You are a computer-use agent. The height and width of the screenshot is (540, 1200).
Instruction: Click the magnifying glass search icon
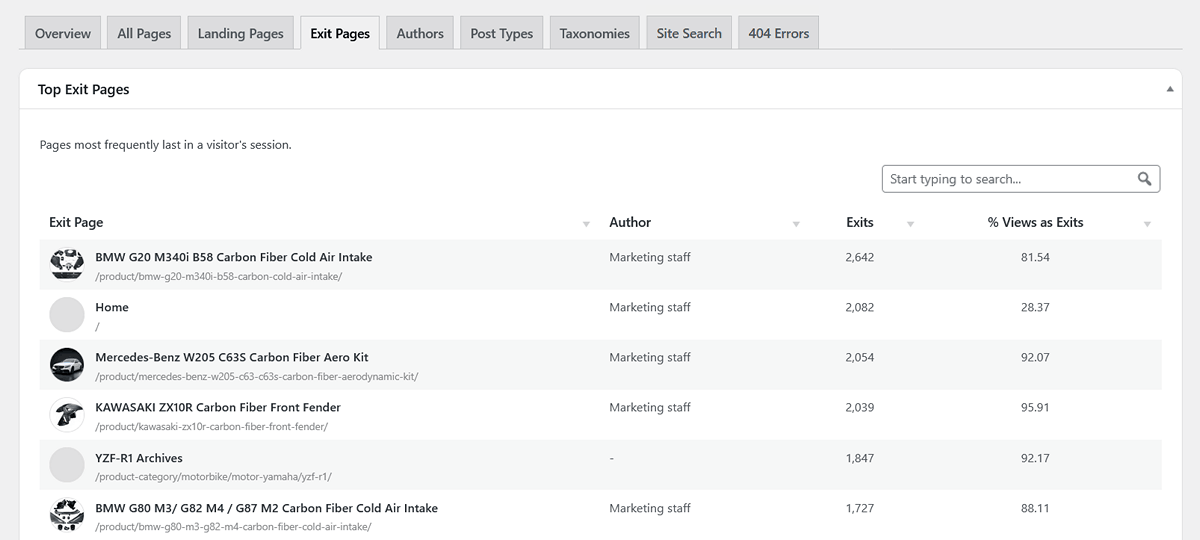tap(1146, 179)
